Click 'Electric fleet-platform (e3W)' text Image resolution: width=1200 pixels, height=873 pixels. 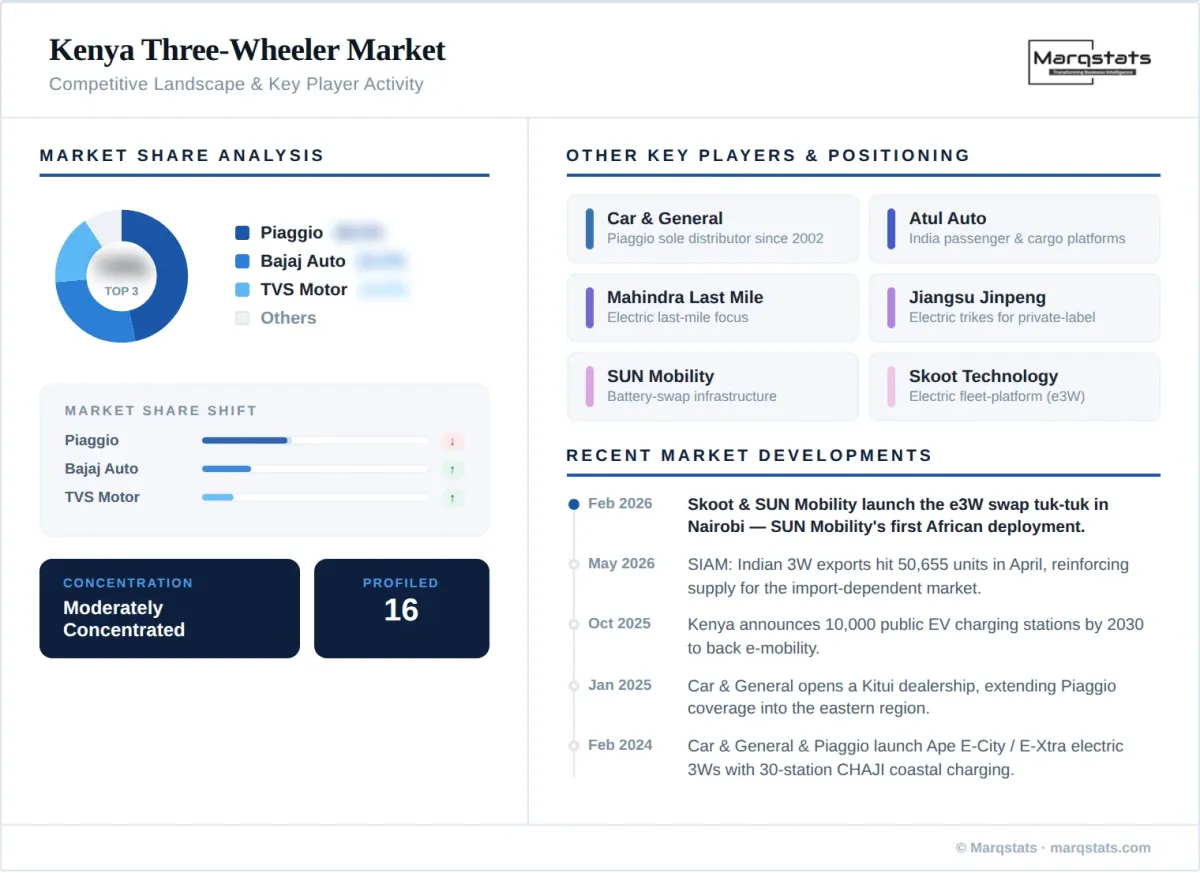coord(997,396)
